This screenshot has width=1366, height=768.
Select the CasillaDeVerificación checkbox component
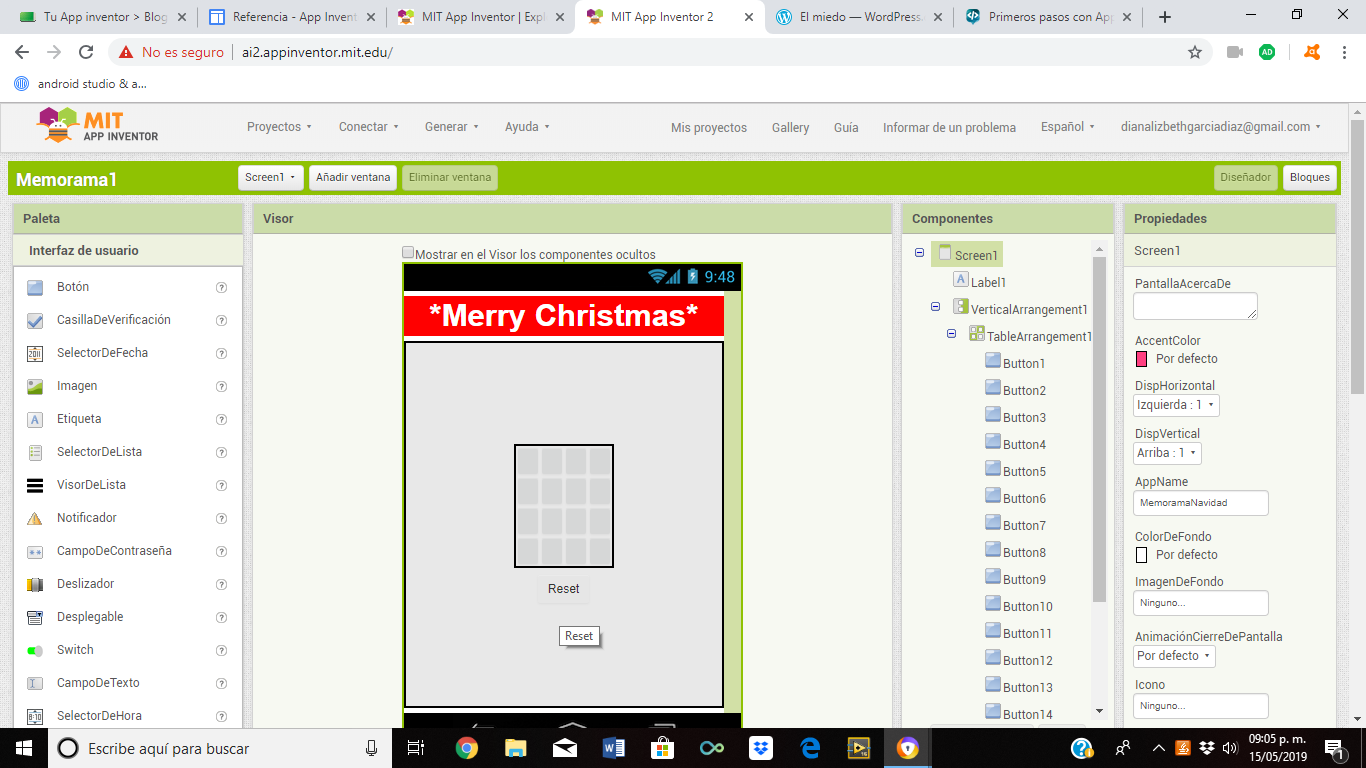(x=35, y=320)
